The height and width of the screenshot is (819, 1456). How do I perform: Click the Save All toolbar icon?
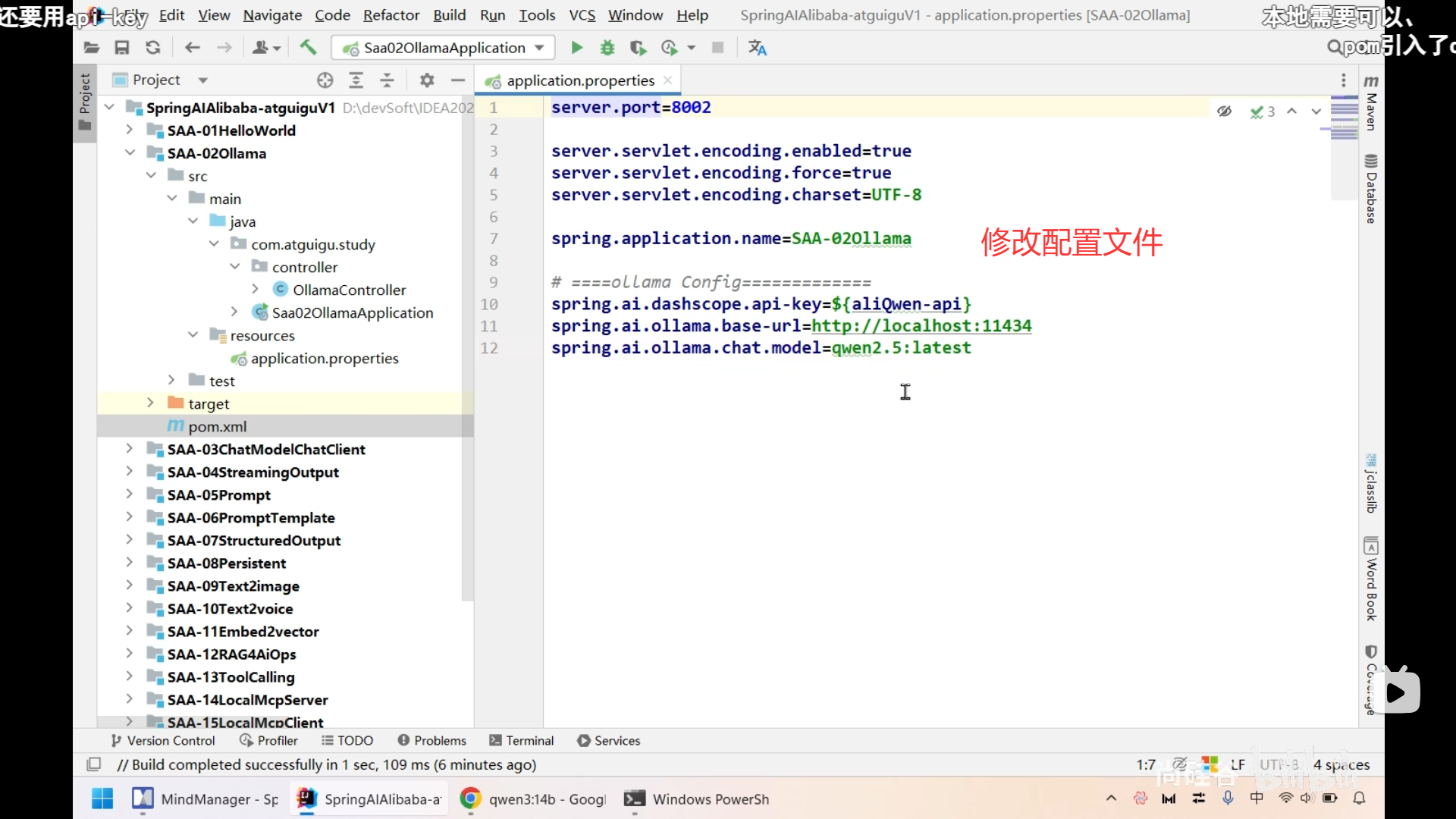[121, 48]
